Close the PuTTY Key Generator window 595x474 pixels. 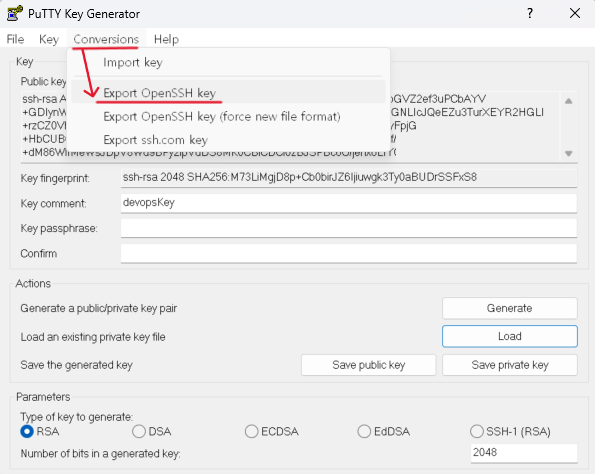pyautogui.click(x=575, y=14)
